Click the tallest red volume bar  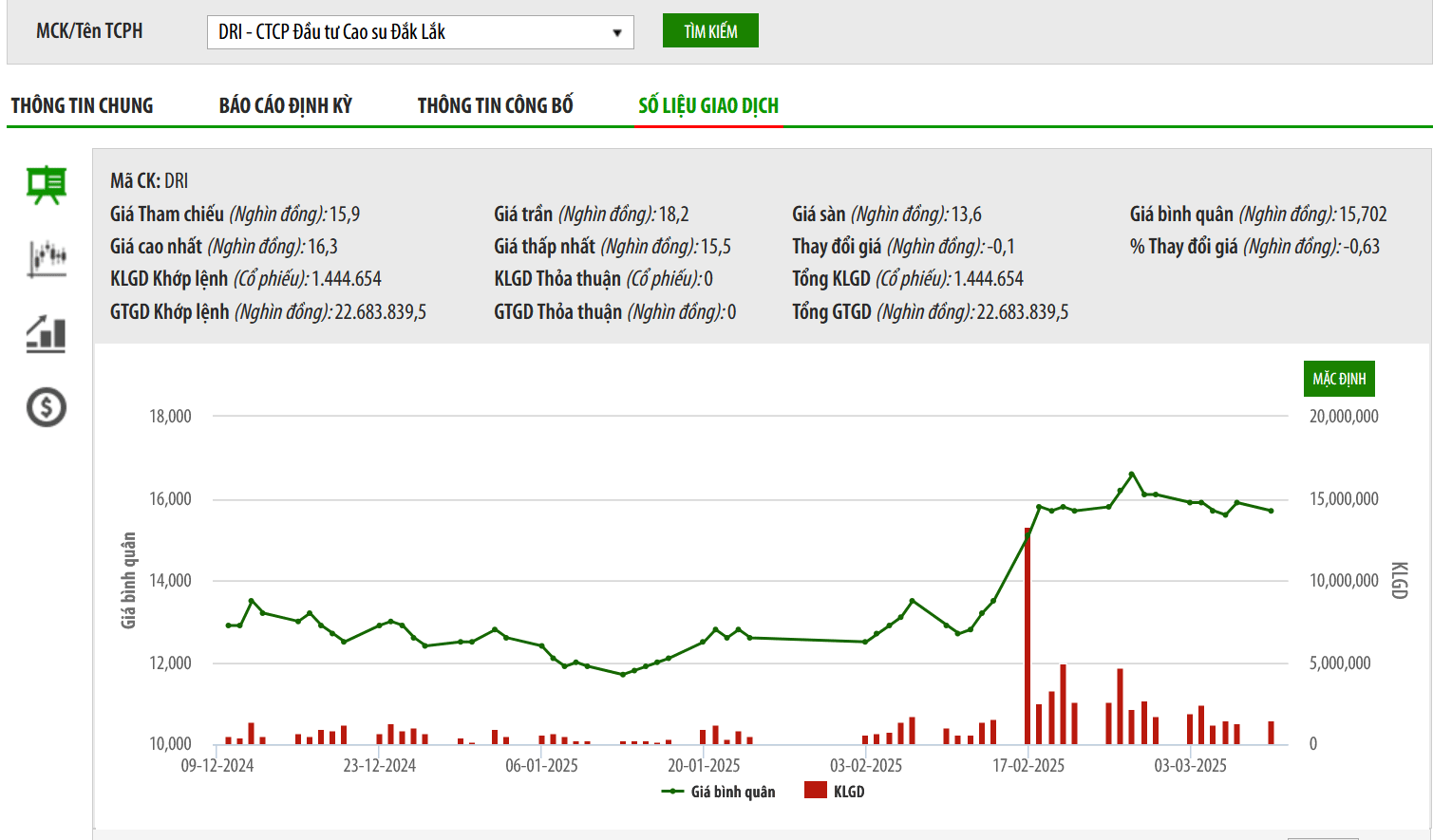(1028, 636)
